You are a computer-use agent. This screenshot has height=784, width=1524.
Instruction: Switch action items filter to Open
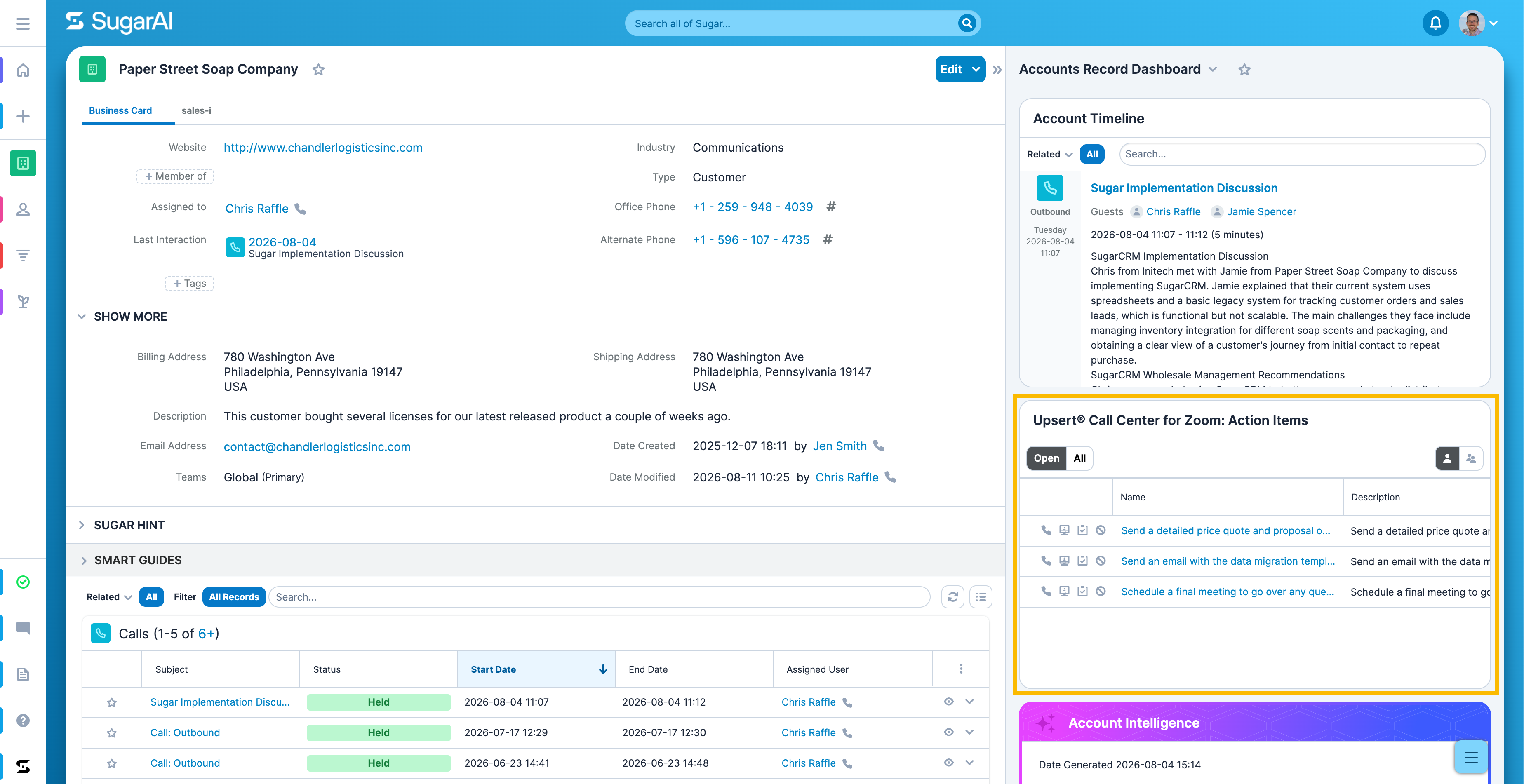[x=1046, y=458]
